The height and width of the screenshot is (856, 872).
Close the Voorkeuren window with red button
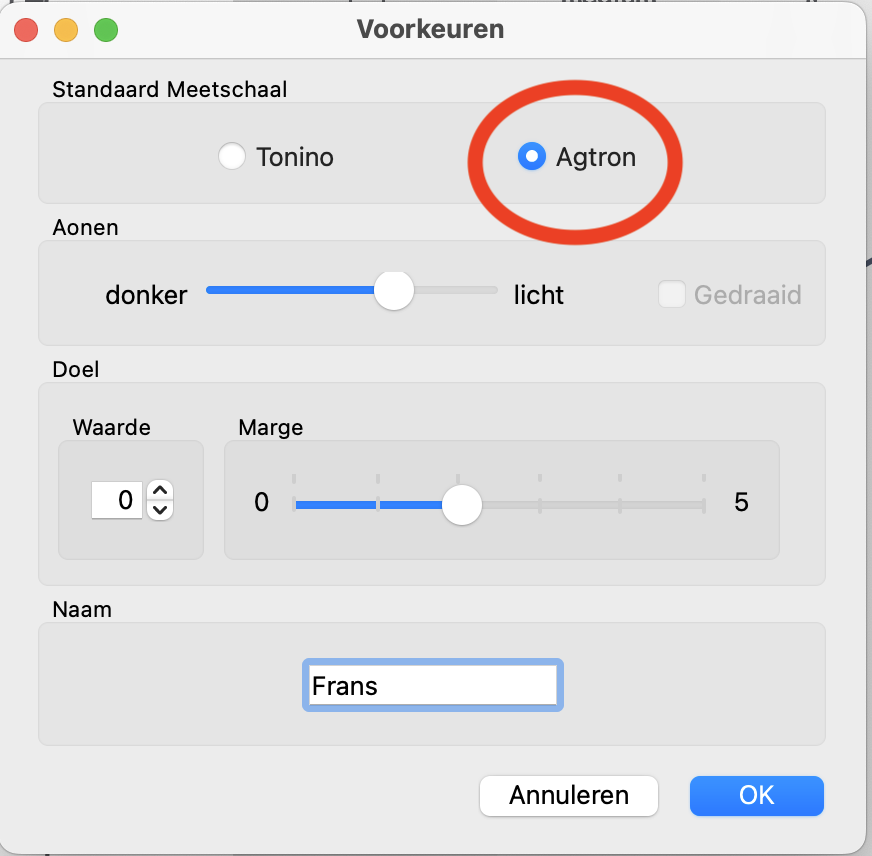pyautogui.click(x=26, y=30)
